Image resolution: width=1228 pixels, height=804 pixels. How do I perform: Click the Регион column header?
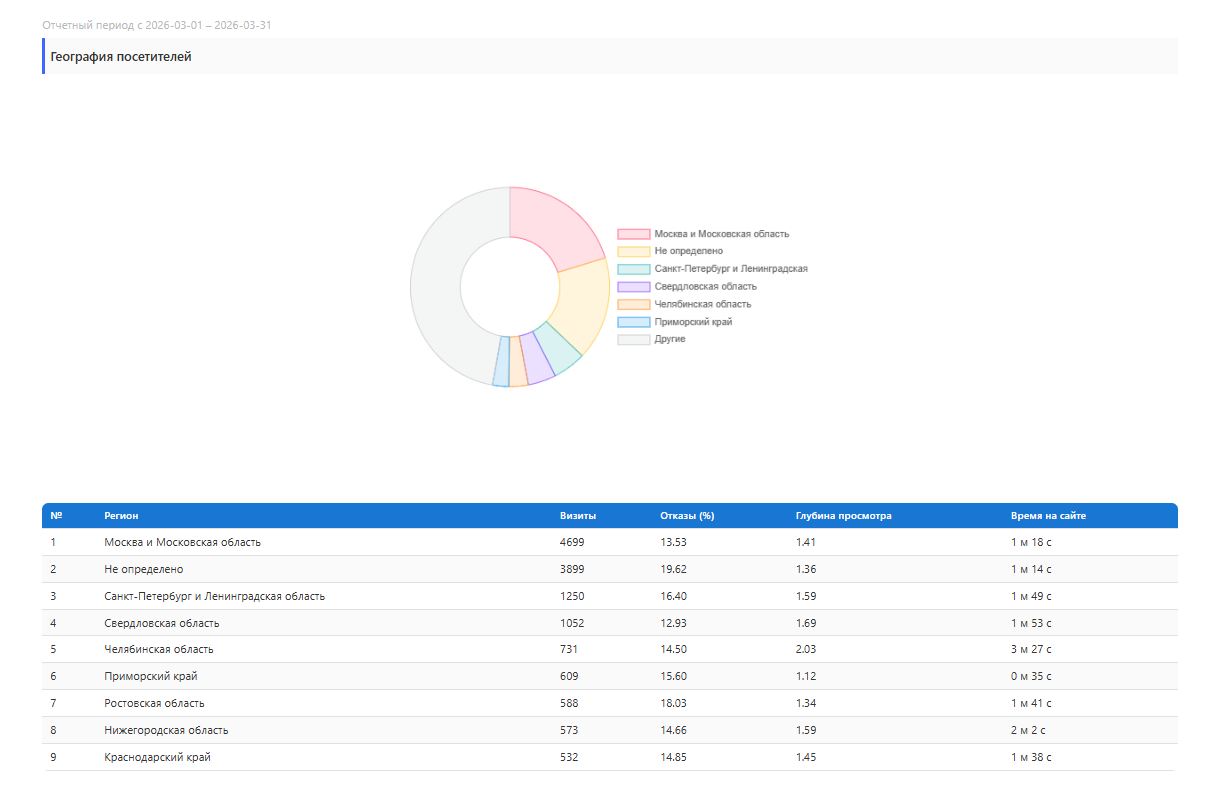[121, 516]
